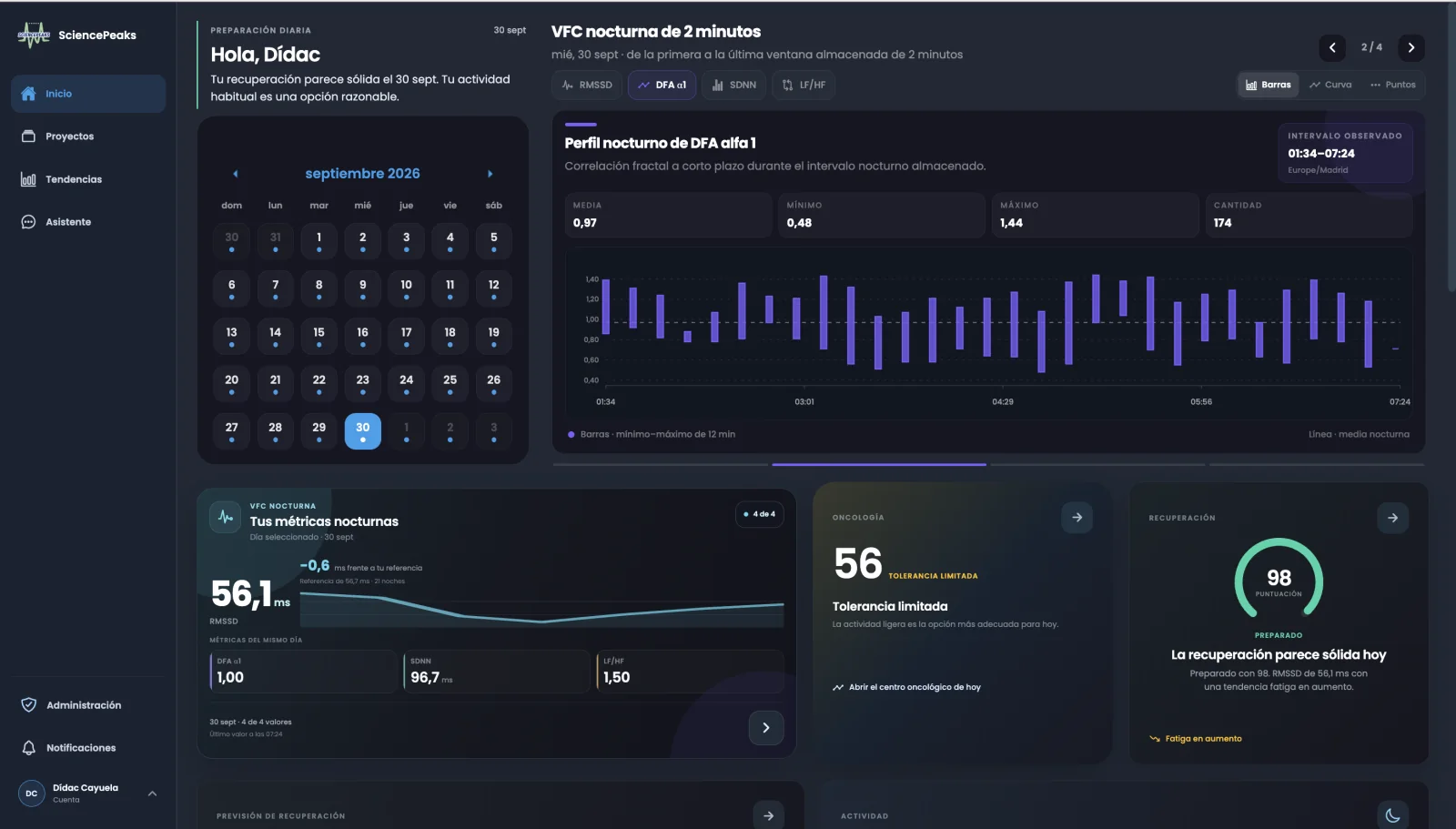Go to previous month in calendar

coord(236,174)
